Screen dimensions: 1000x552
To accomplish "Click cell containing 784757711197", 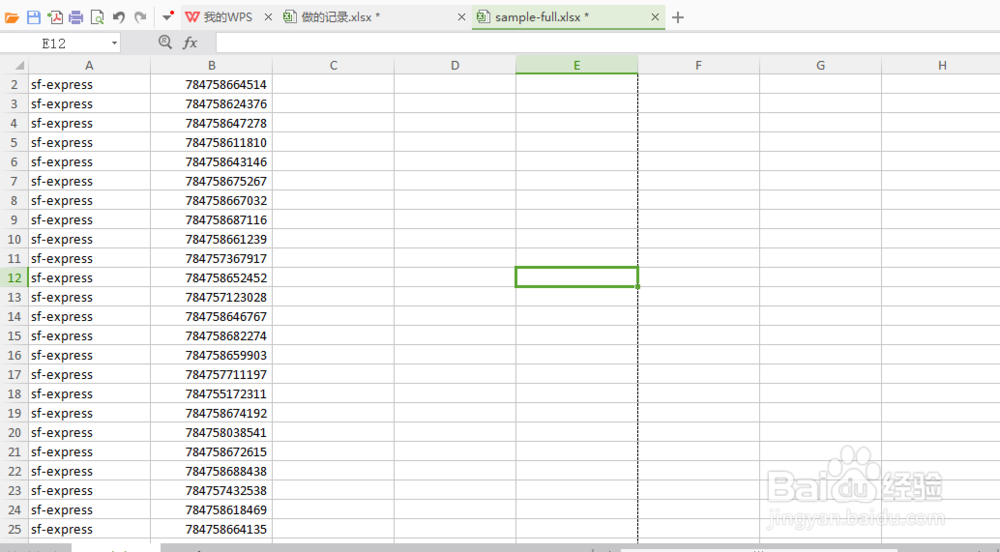I will point(211,374).
